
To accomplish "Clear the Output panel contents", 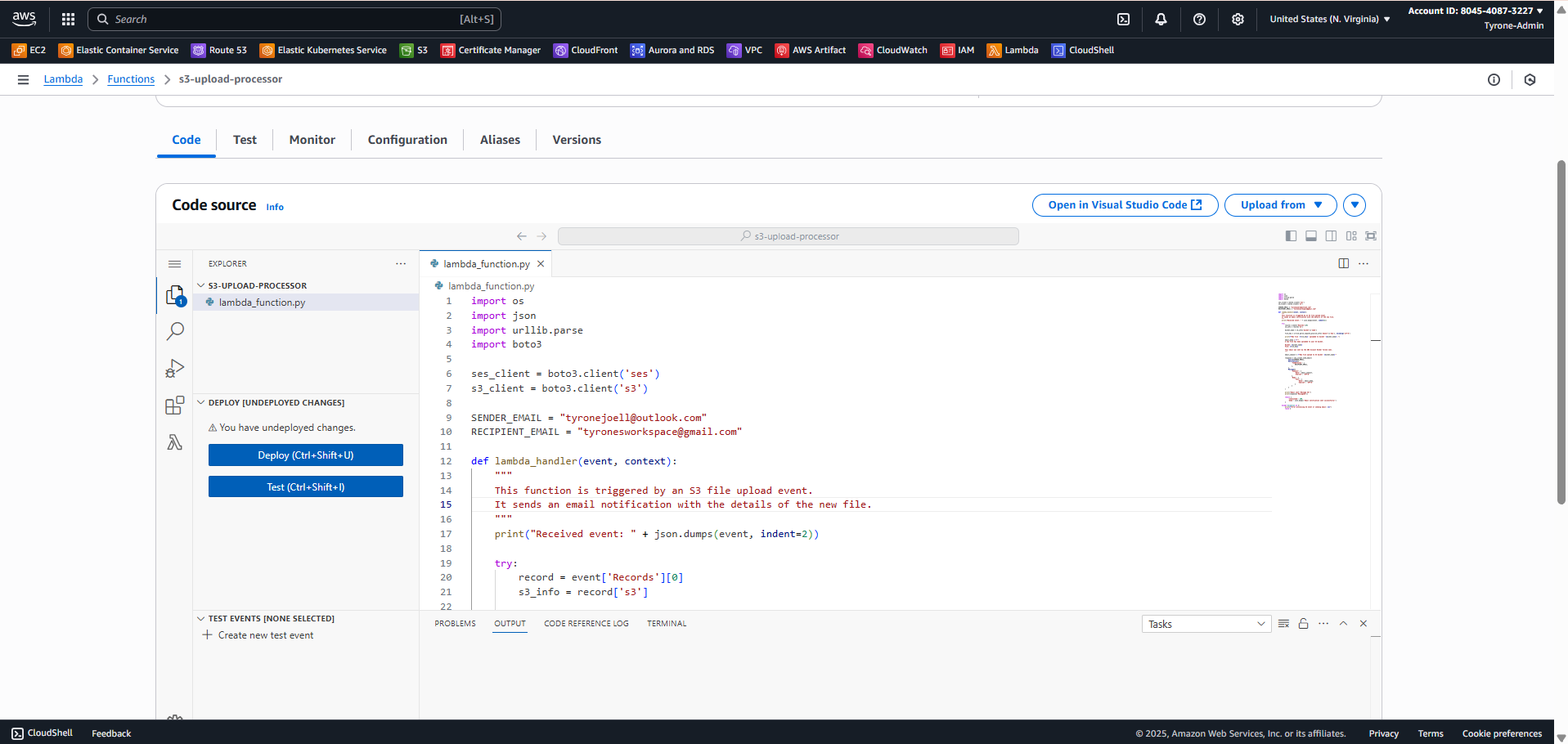I will pyautogui.click(x=1283, y=623).
